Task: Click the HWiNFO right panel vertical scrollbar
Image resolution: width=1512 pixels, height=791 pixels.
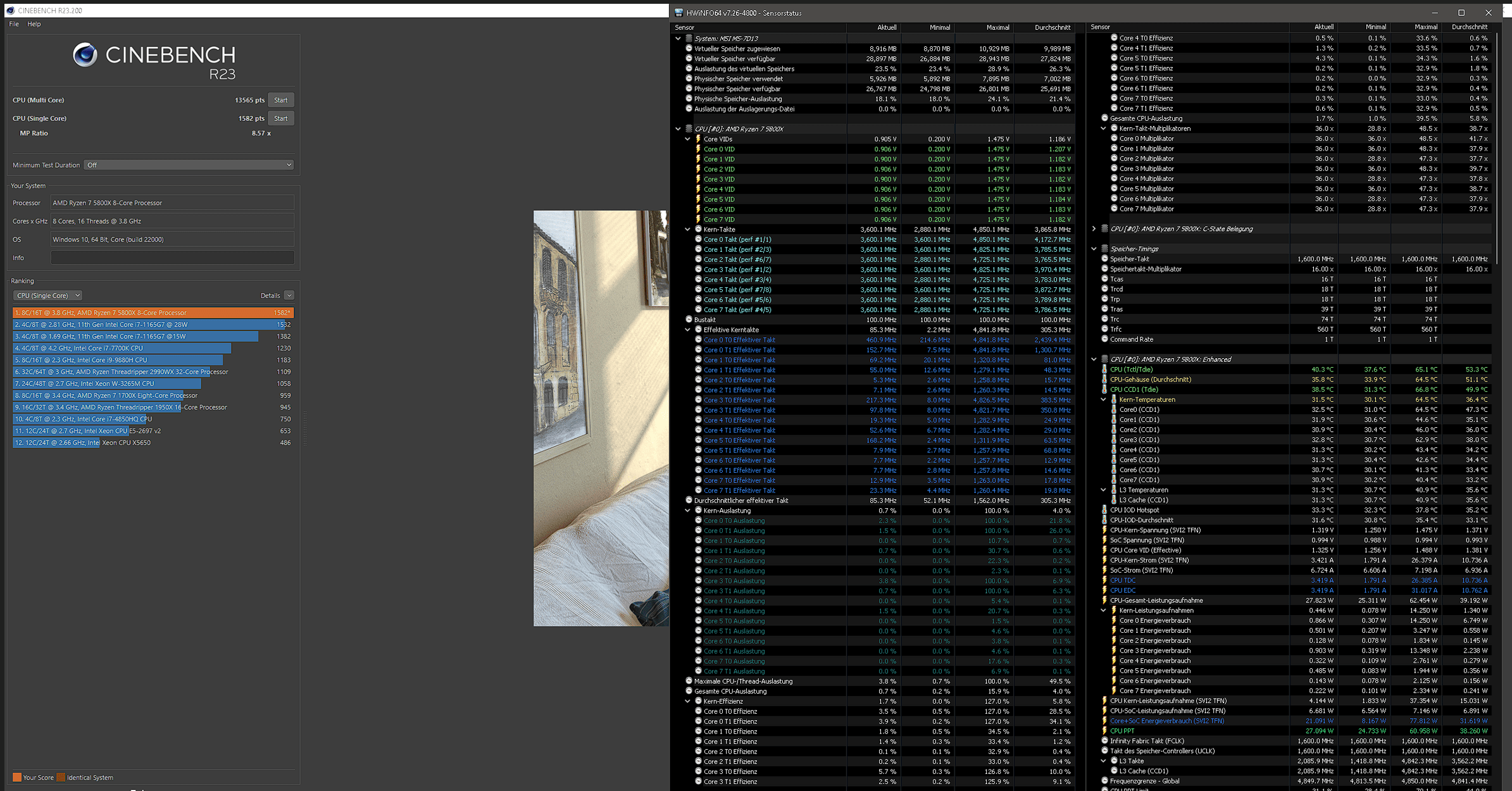Action: pyautogui.click(x=1497, y=149)
